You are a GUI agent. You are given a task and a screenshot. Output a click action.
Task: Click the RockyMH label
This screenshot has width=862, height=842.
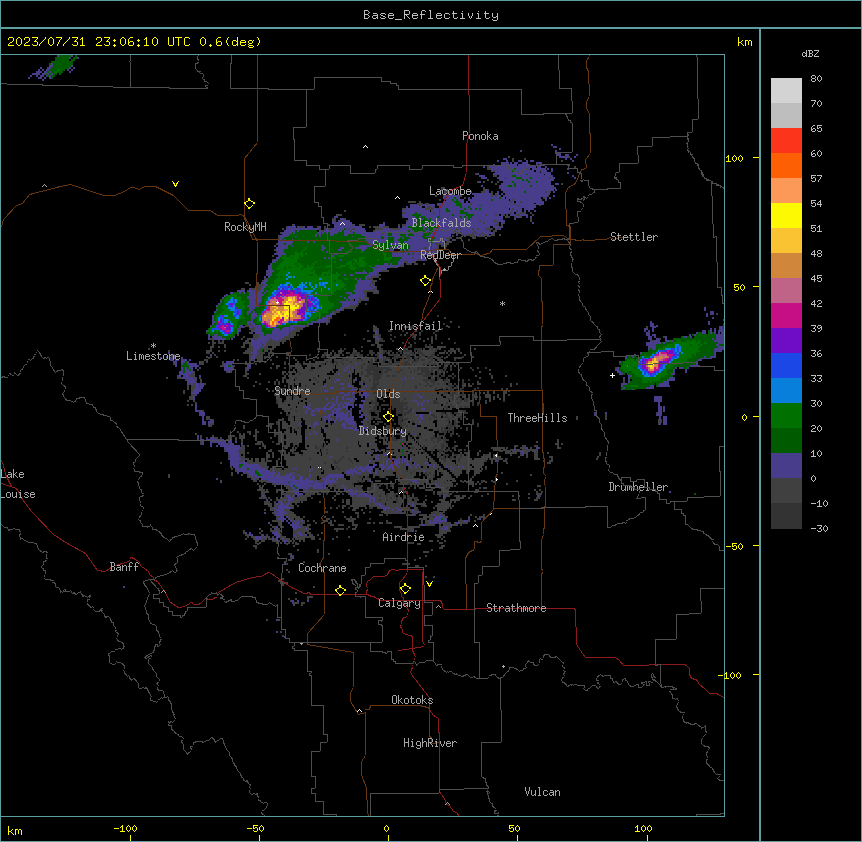point(245,227)
